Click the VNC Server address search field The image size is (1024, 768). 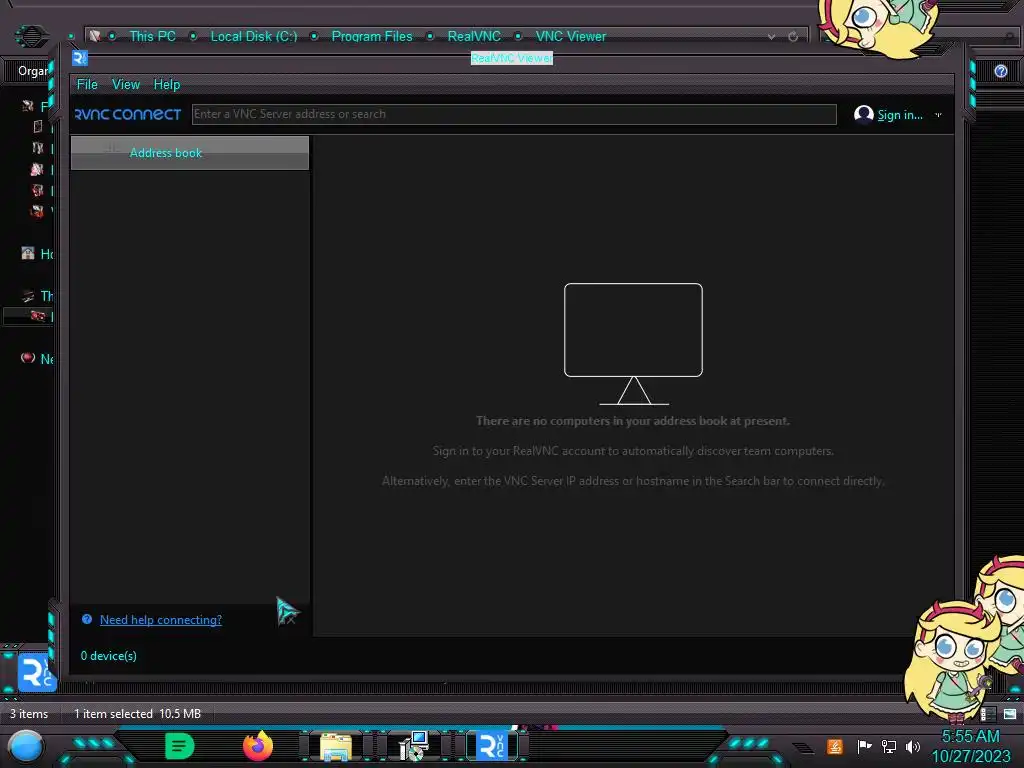514,114
